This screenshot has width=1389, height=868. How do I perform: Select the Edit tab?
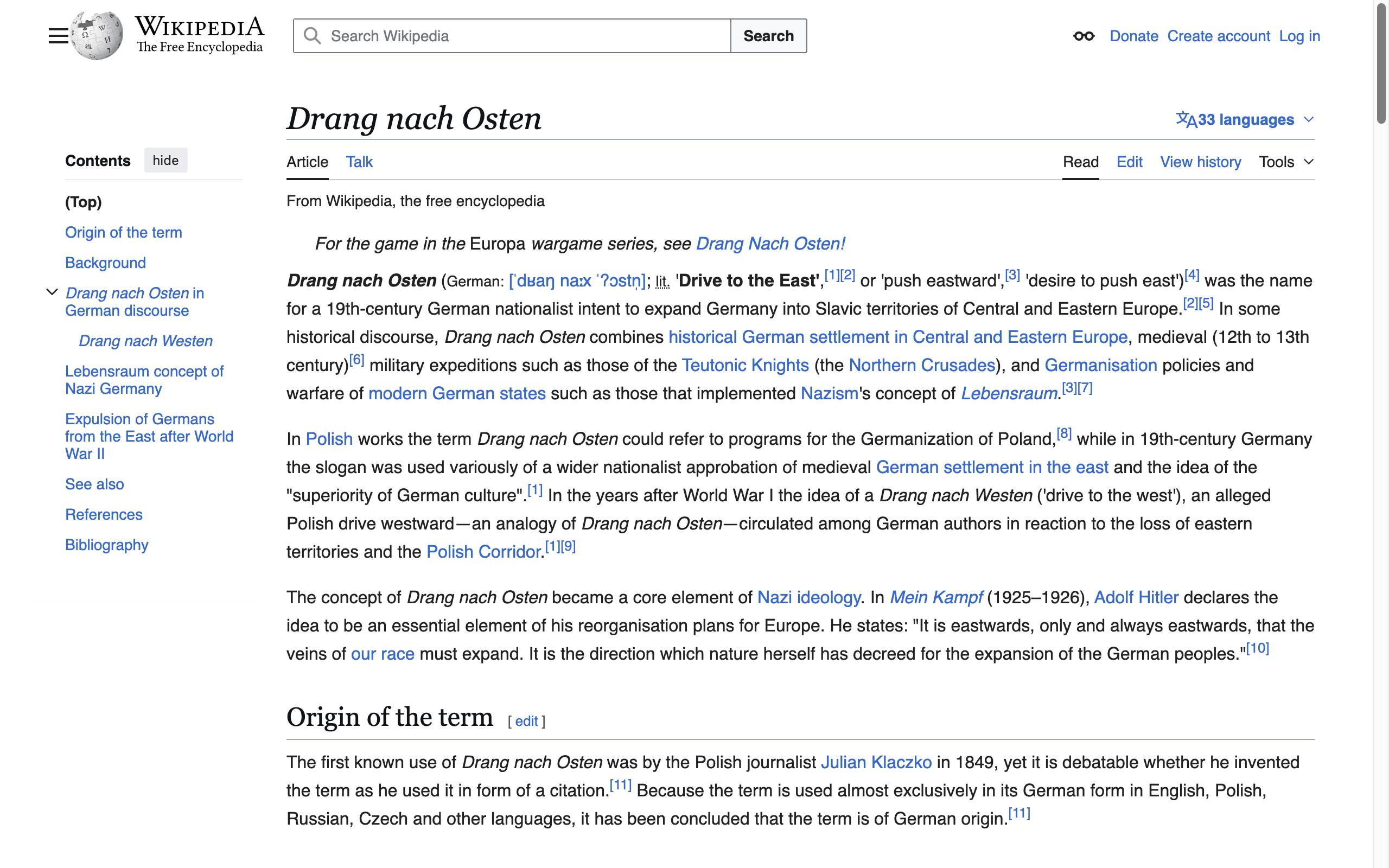pyautogui.click(x=1129, y=162)
